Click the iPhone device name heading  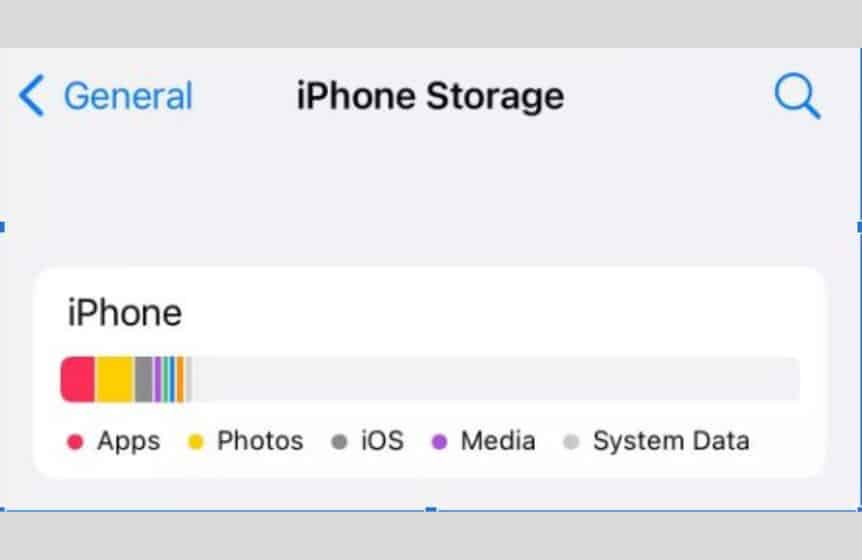click(125, 313)
